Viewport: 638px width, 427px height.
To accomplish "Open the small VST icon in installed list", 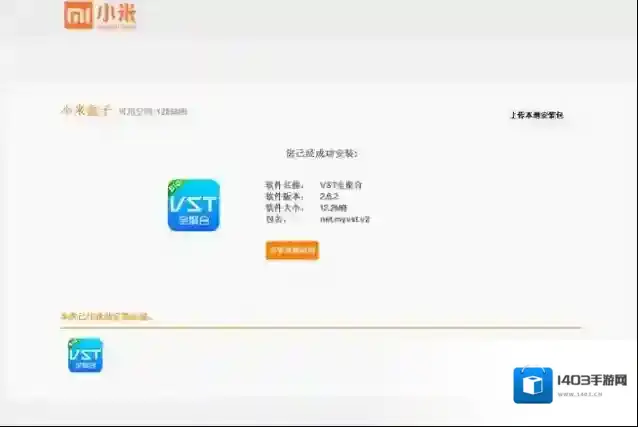I will point(85,355).
